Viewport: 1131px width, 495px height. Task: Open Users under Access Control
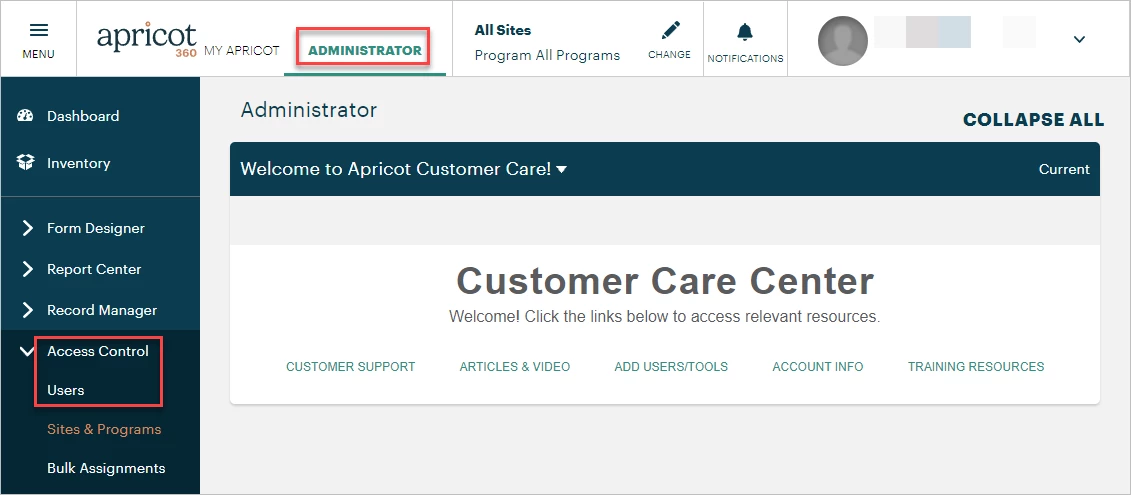66,390
